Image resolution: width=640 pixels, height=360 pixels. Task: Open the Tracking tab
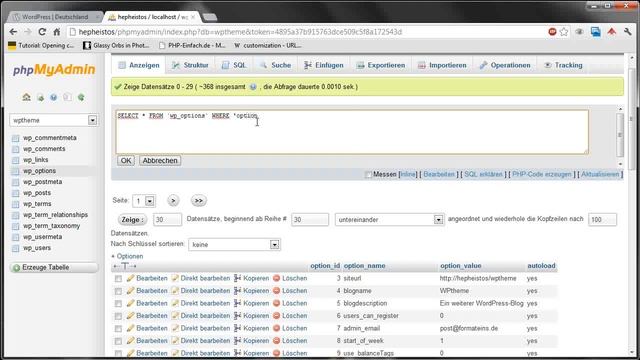563,65
